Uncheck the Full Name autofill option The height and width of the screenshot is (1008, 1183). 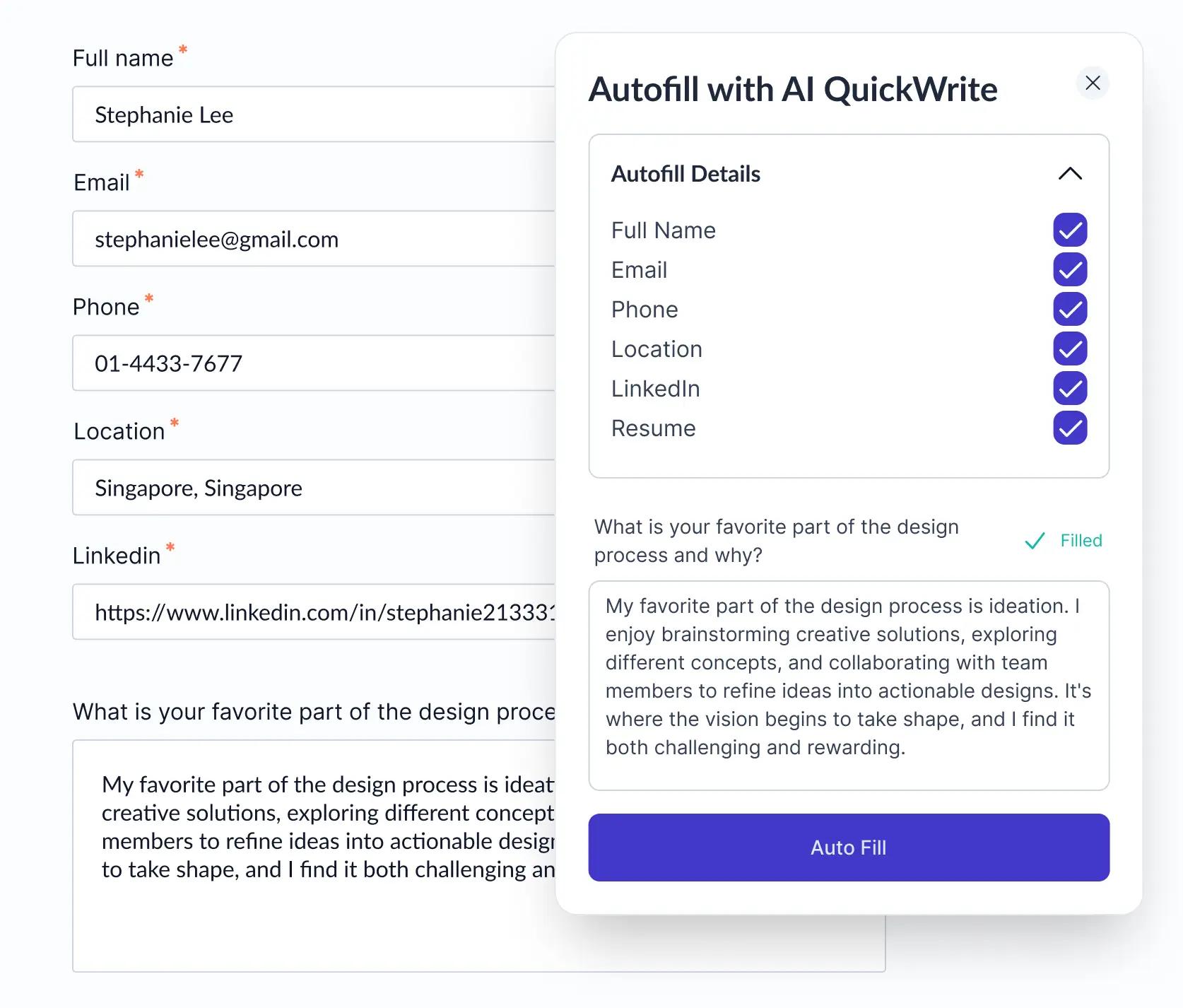[x=1069, y=230]
